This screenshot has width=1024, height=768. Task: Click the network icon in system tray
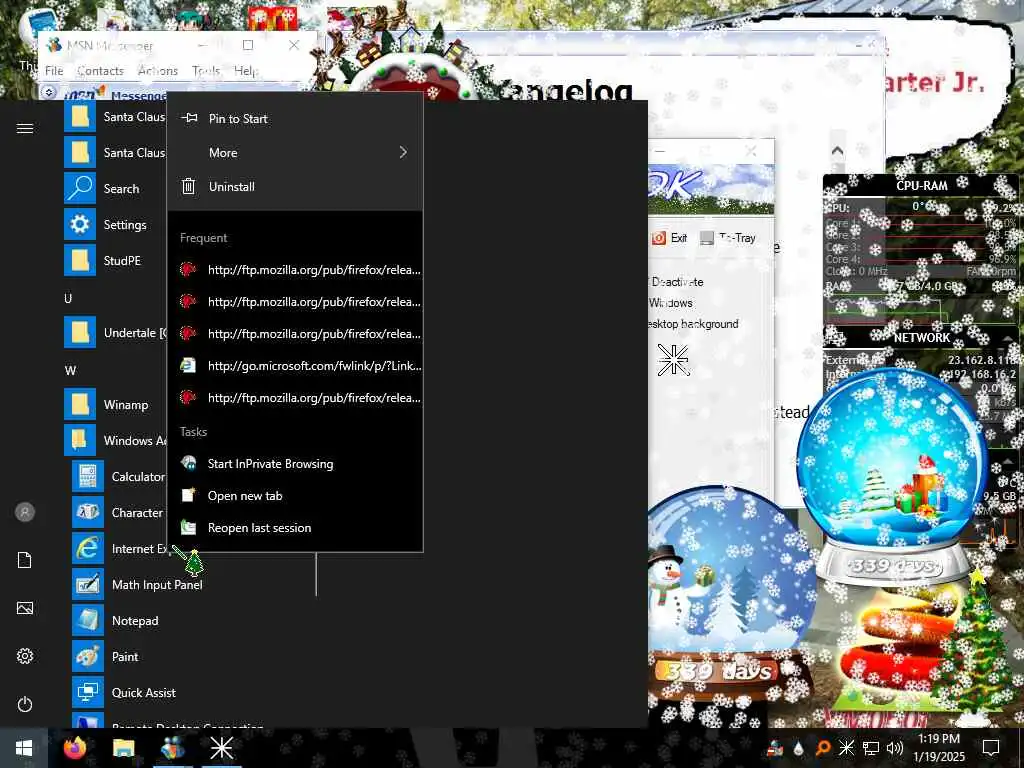click(871, 748)
